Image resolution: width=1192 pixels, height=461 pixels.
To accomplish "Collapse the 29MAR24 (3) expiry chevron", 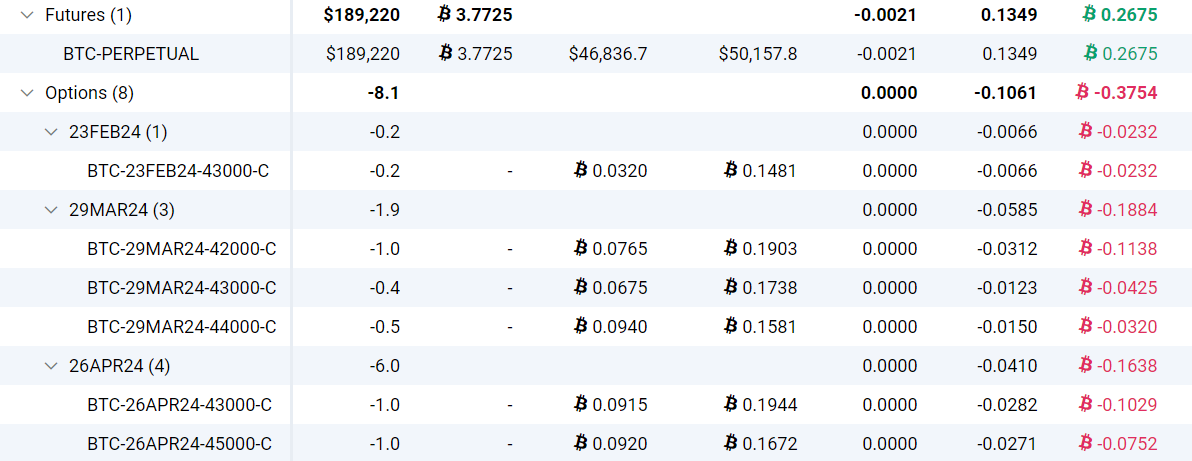I will pyautogui.click(x=51, y=210).
